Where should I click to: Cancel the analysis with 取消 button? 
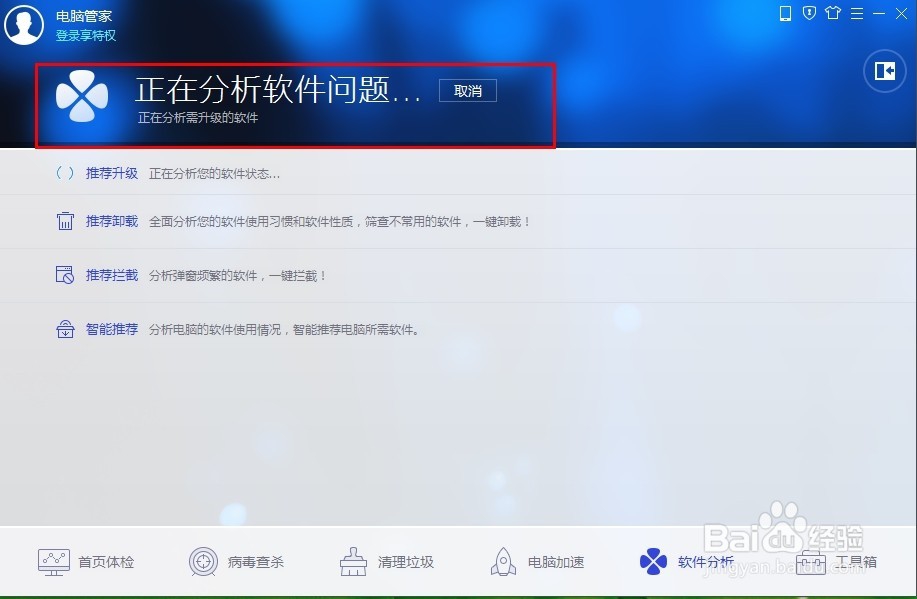point(468,91)
